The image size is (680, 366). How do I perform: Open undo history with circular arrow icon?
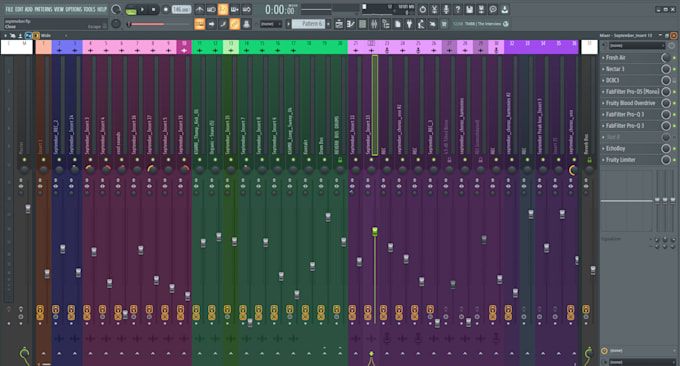[422, 9]
